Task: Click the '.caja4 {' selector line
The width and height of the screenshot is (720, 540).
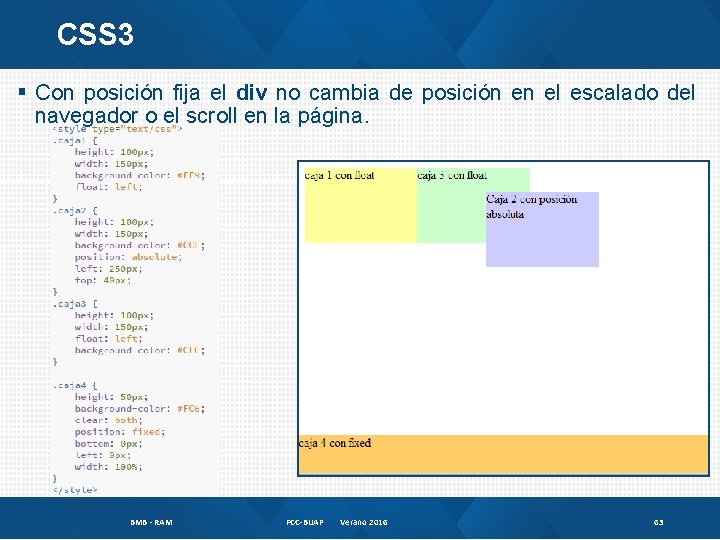Action: [x=75, y=385]
